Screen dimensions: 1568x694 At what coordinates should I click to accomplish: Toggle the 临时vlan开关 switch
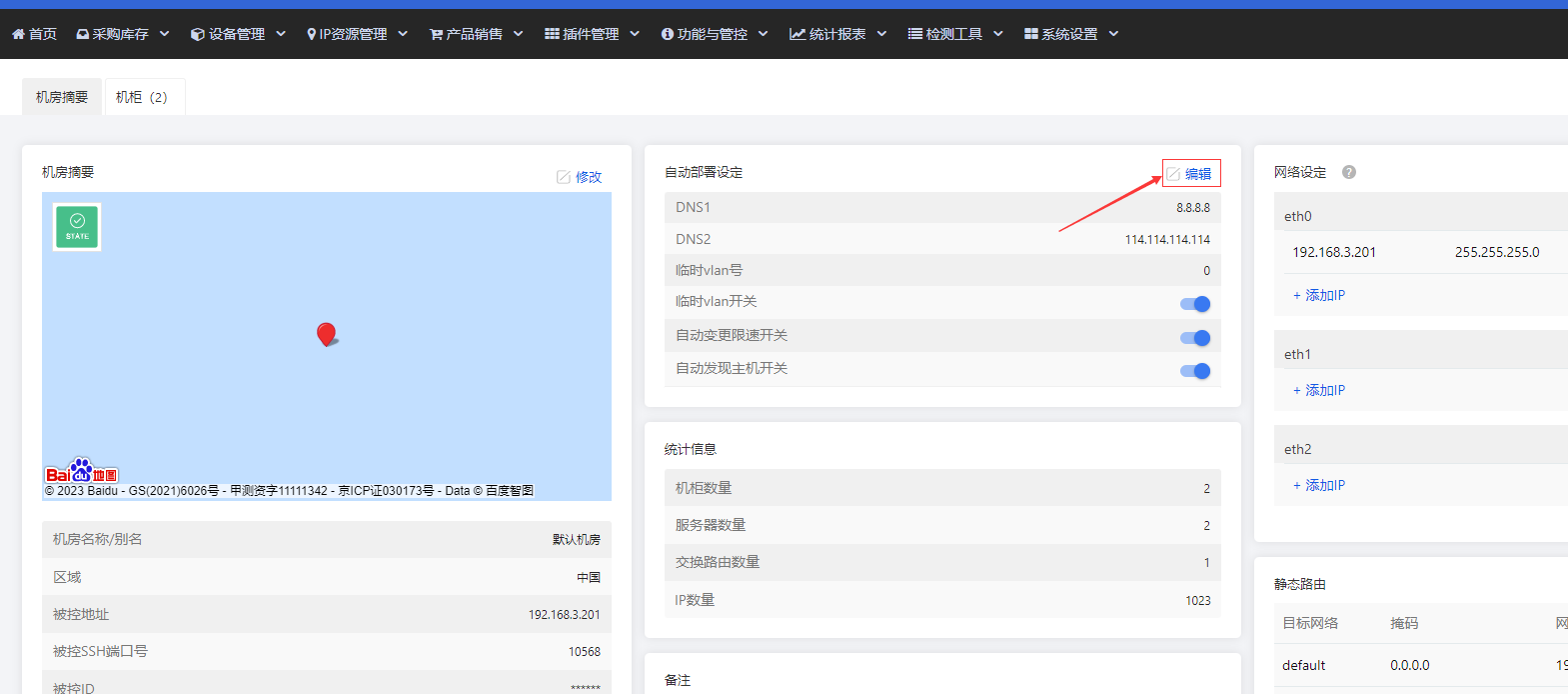(x=1195, y=304)
